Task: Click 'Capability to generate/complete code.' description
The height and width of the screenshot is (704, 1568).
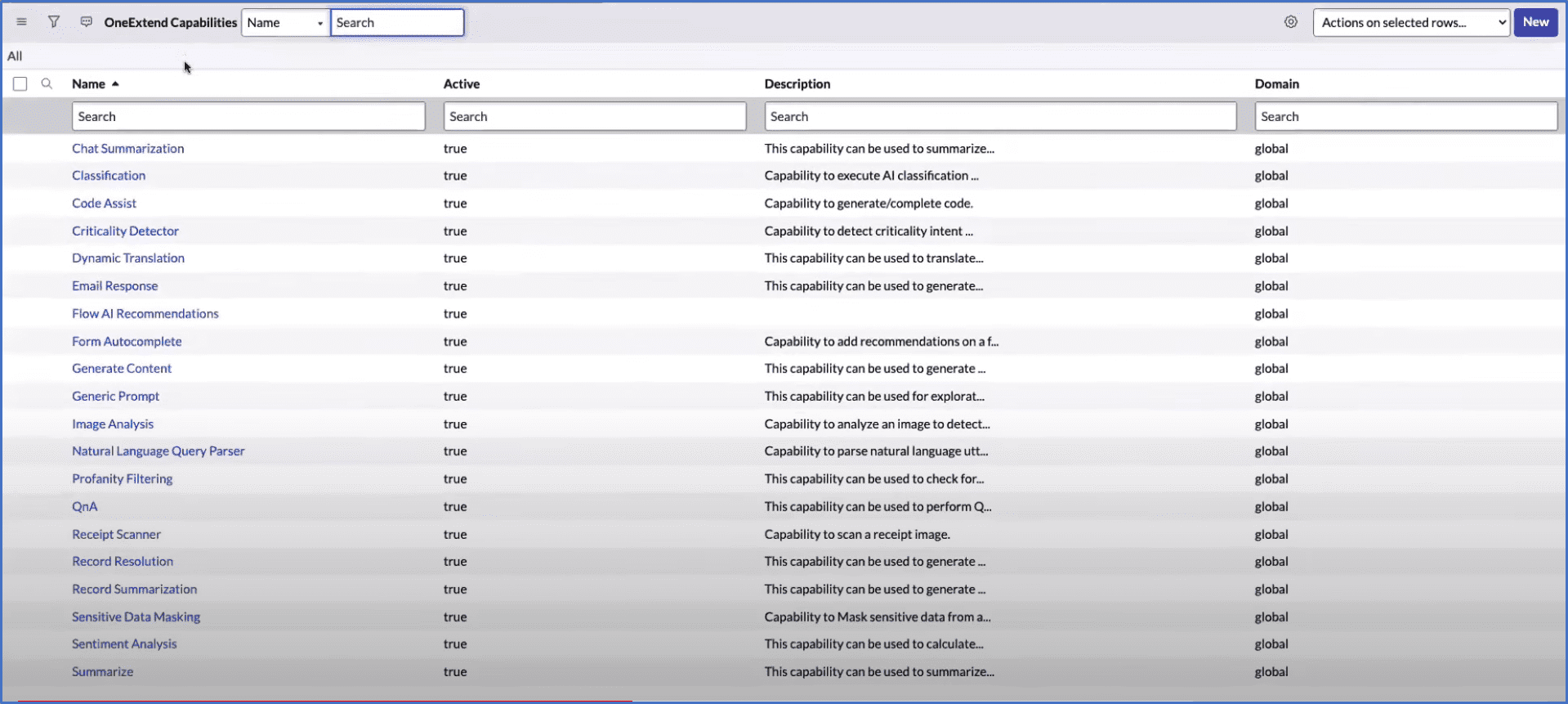Action: (x=869, y=203)
